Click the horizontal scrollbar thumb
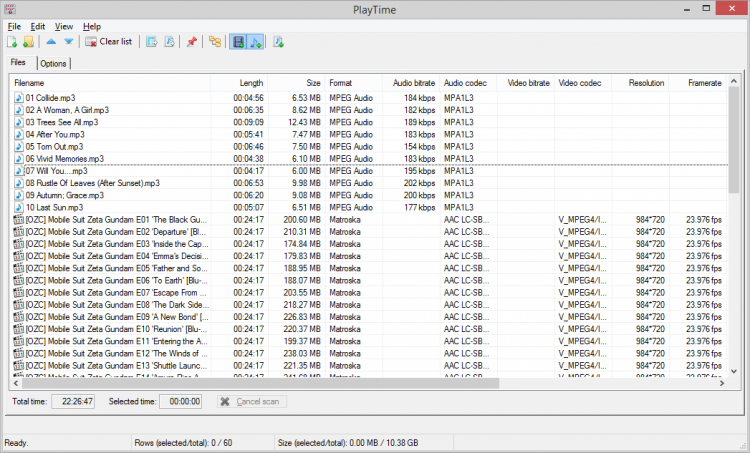This screenshot has height=453, width=750. pos(261,383)
